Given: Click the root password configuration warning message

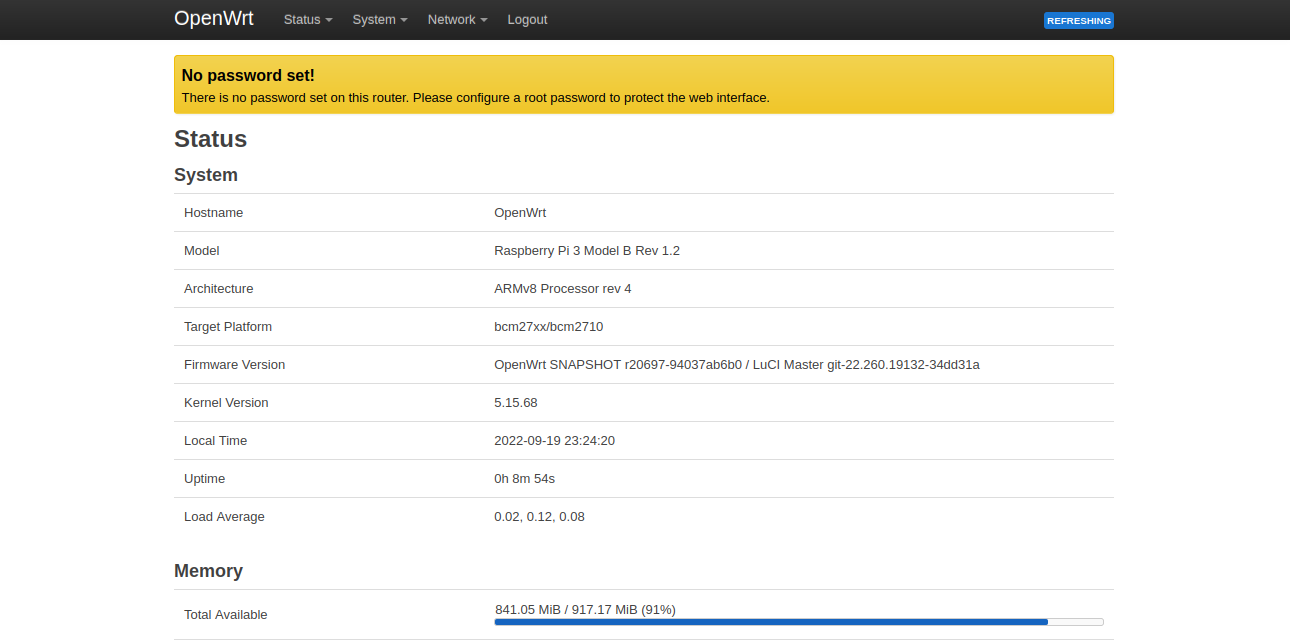Looking at the screenshot, I should click(x=476, y=98).
